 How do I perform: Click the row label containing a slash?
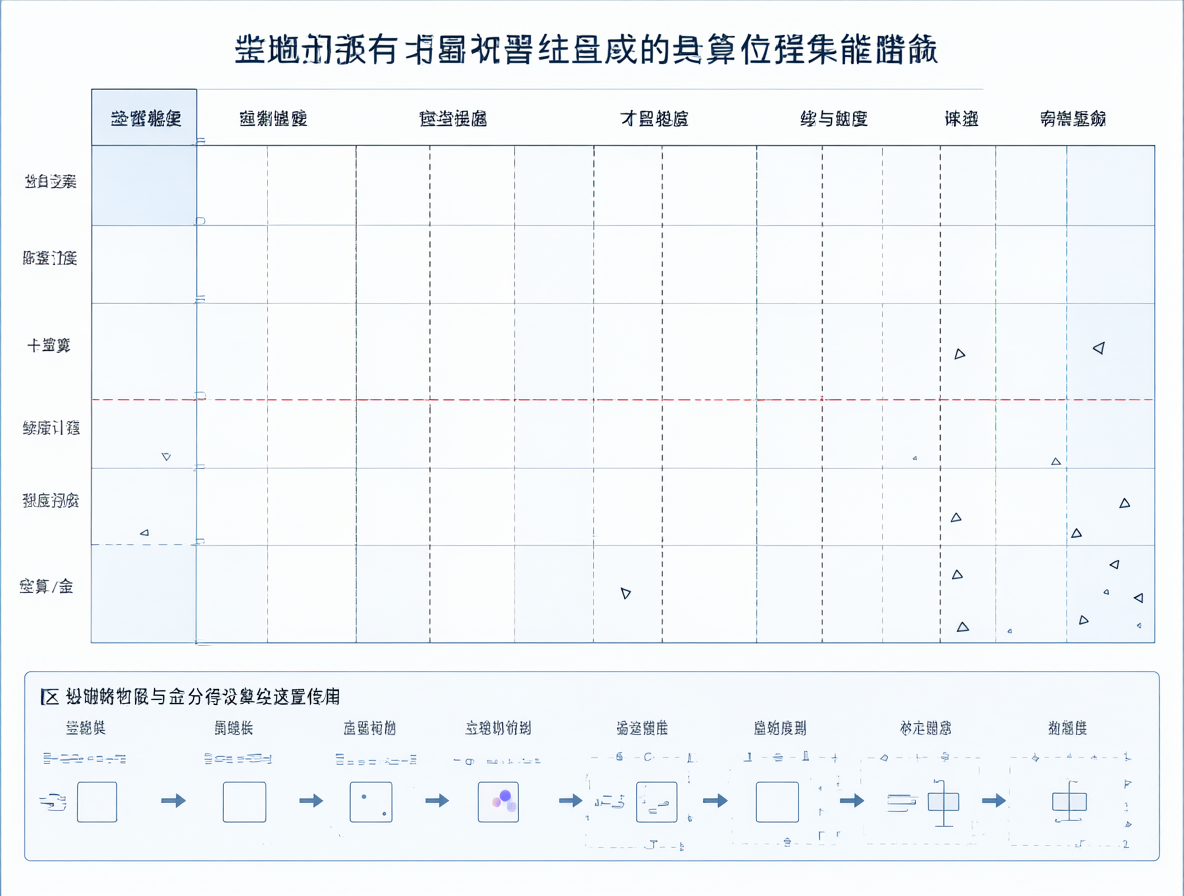click(x=46, y=587)
